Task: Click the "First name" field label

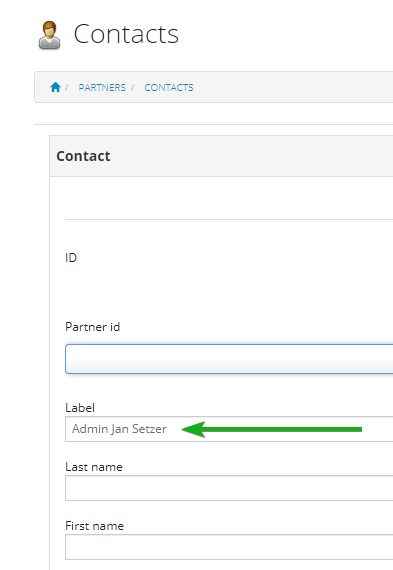Action: coord(95,526)
